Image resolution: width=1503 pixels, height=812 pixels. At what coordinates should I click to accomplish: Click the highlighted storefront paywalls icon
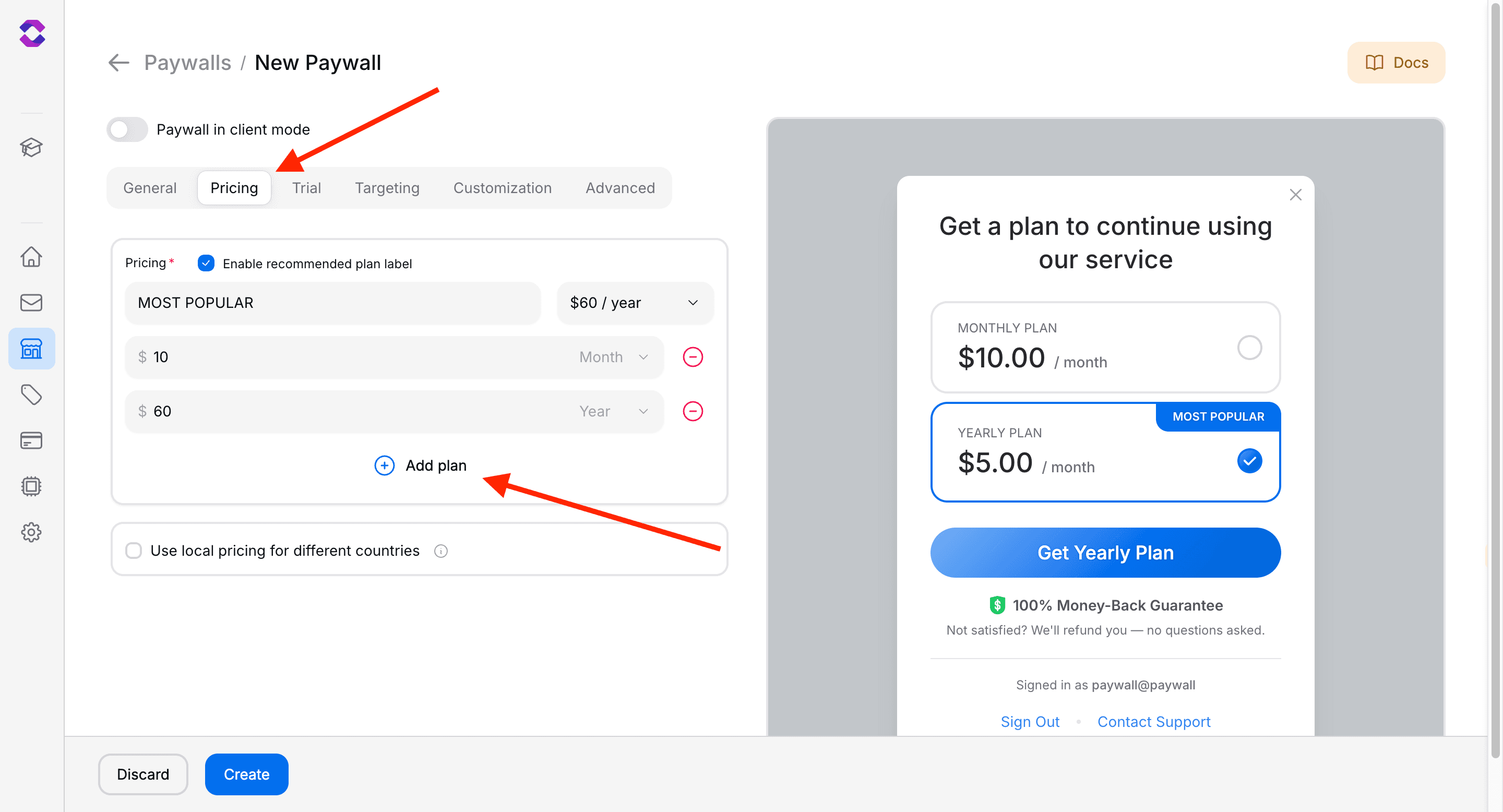(x=31, y=348)
